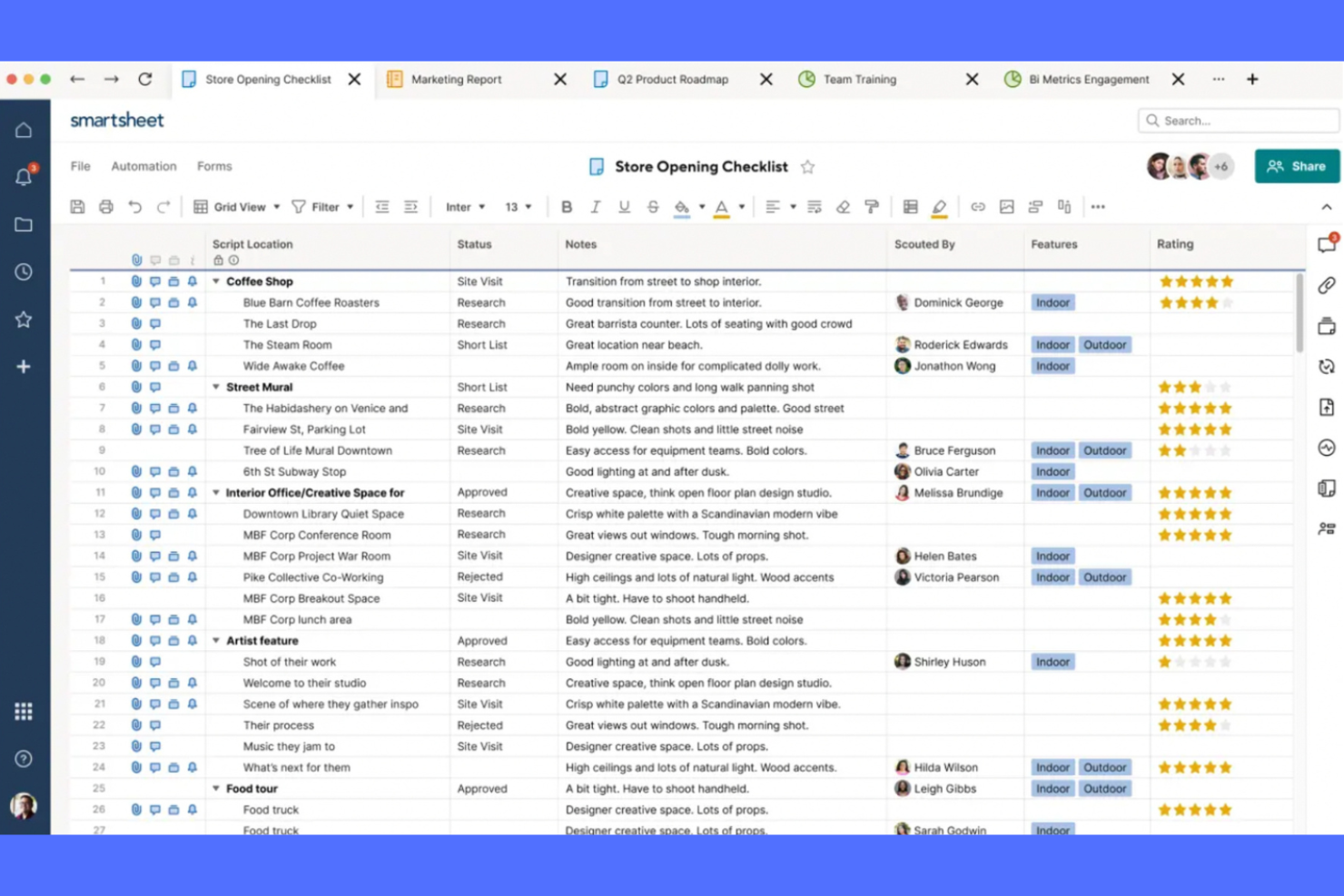
Task: Toggle italic formatting in the toolbar
Action: (596, 206)
